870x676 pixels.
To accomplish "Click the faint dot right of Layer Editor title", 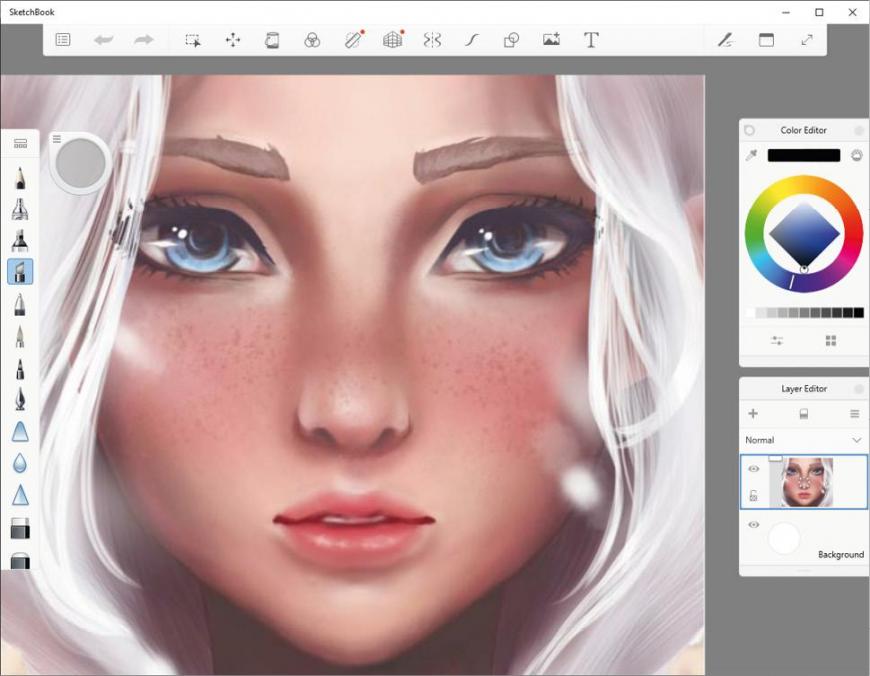I will pos(859,389).
